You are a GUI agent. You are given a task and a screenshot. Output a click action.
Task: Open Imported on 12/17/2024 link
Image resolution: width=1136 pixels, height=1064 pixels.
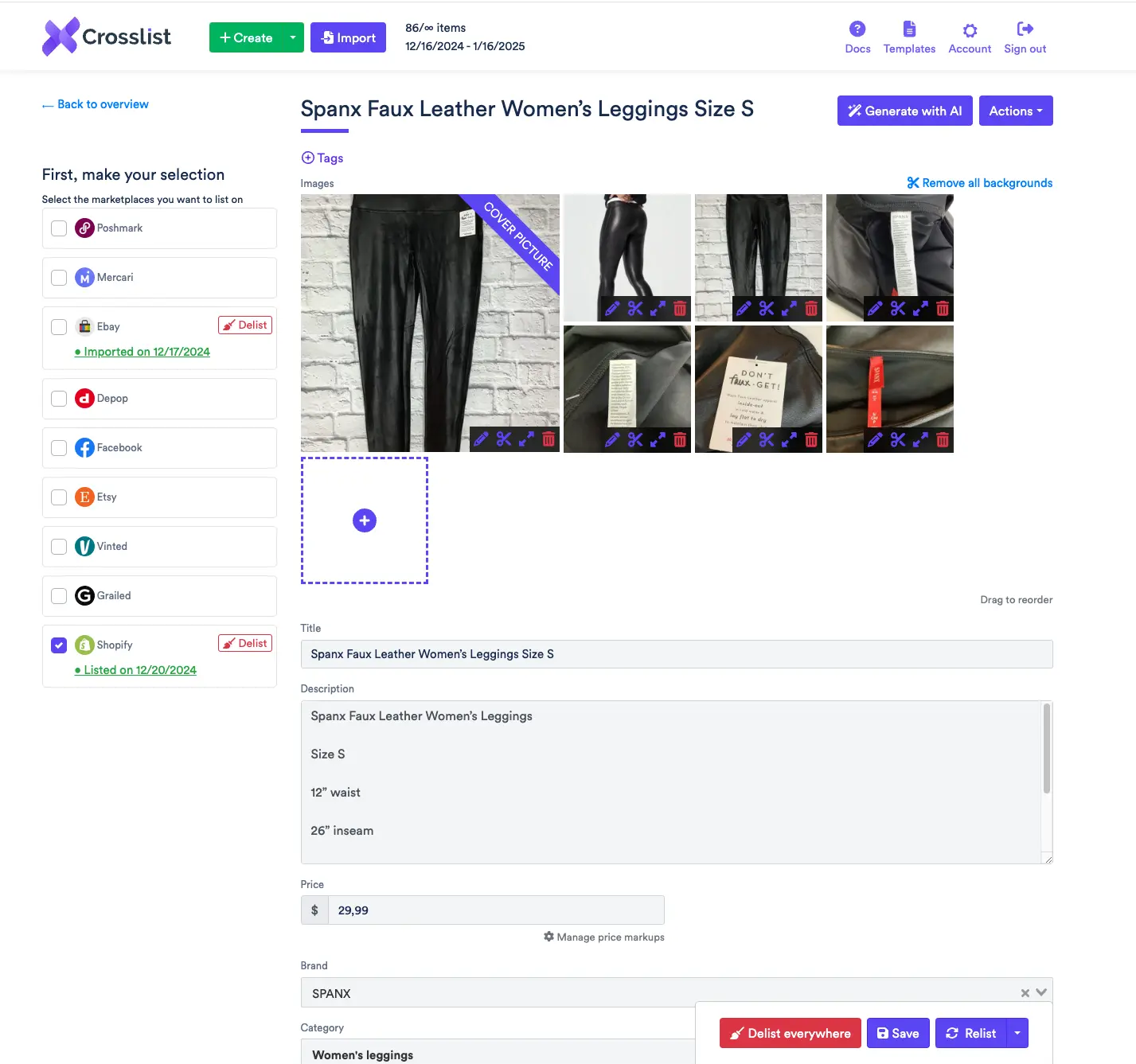[142, 352]
